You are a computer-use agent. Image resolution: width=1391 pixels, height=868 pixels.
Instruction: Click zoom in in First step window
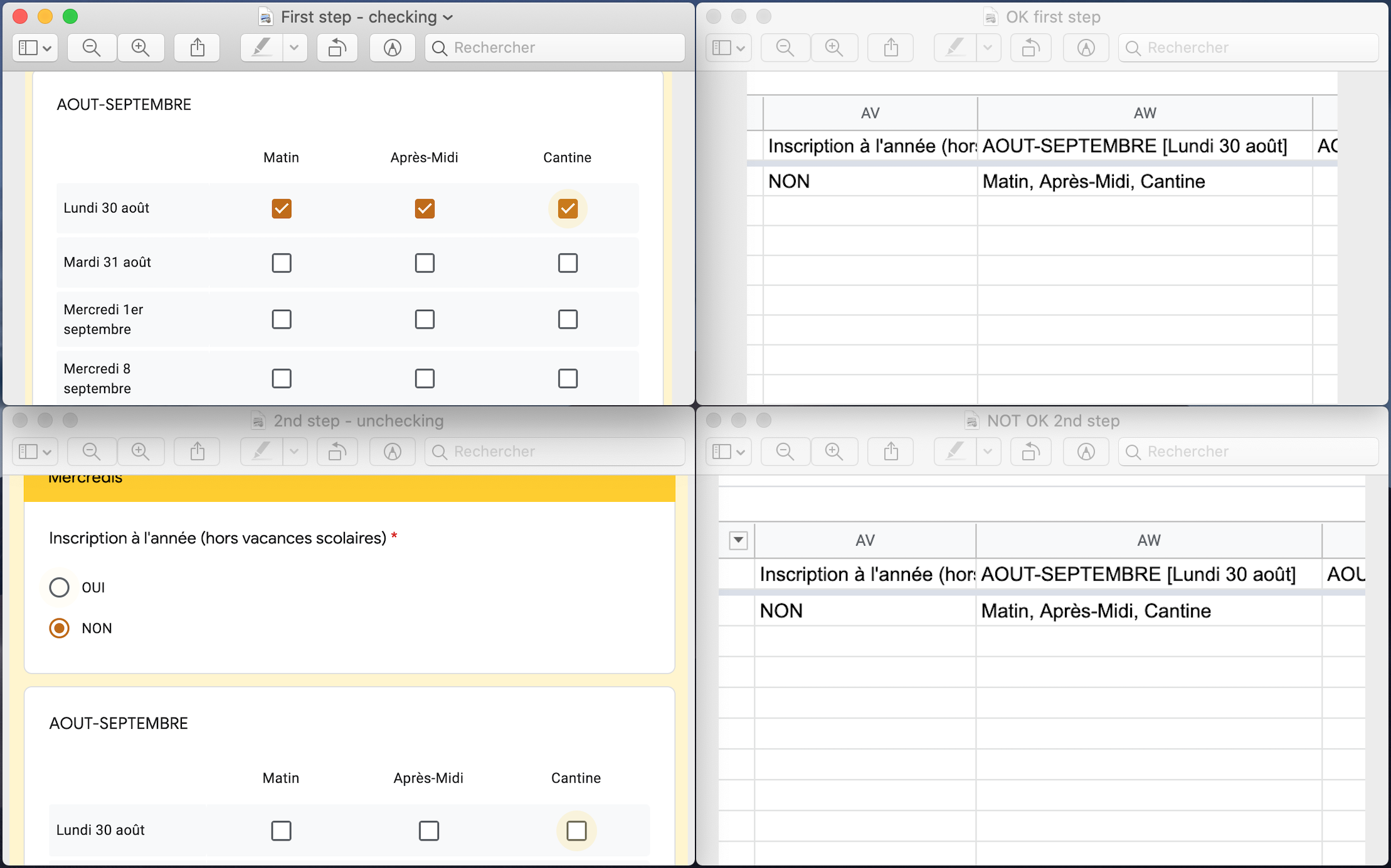pos(140,48)
